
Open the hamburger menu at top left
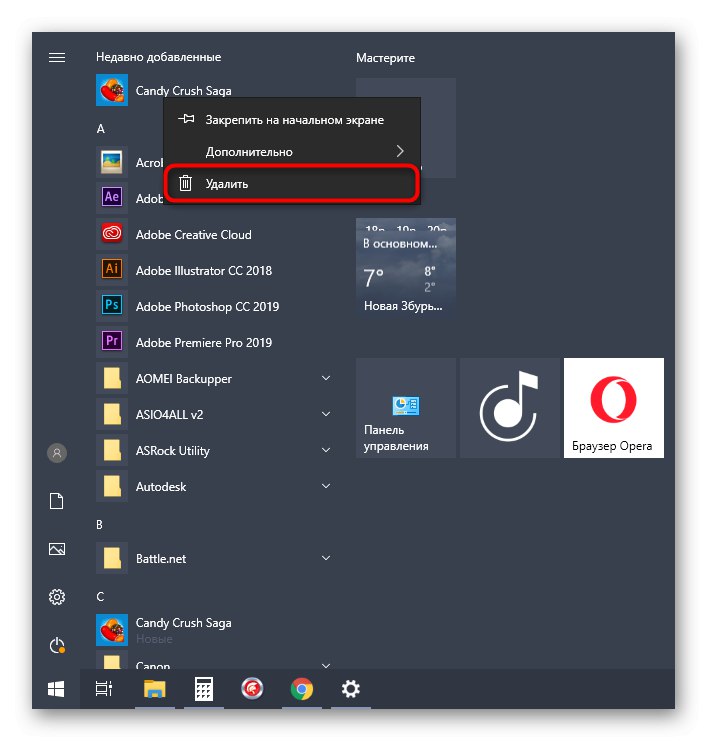pyautogui.click(x=57, y=57)
